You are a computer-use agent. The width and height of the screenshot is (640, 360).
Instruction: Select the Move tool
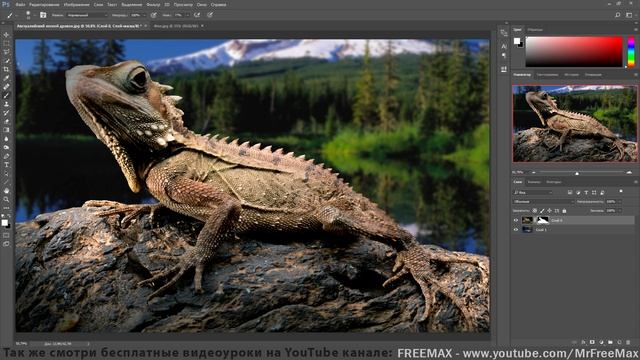pyautogui.click(x=6, y=35)
